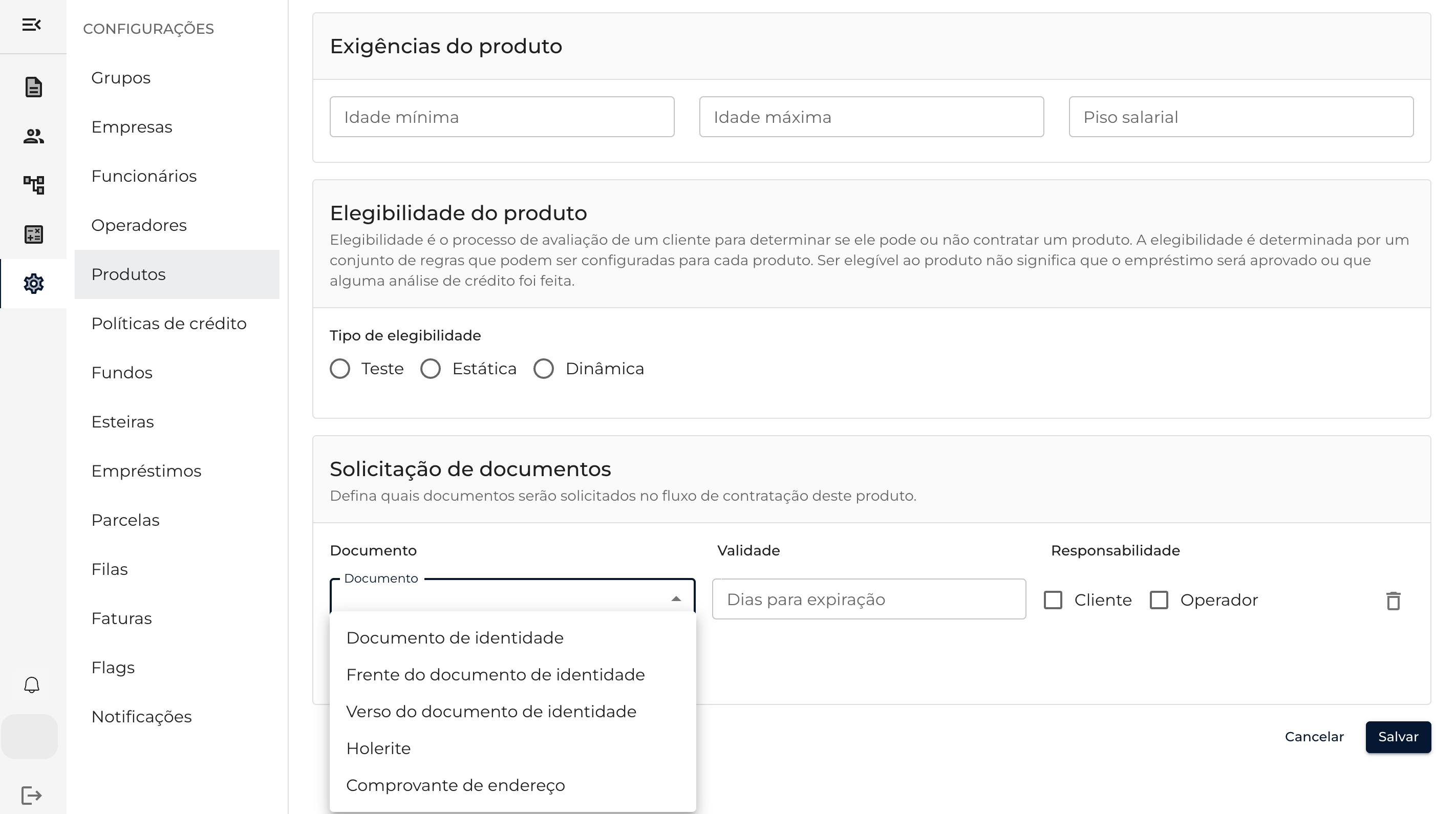Click into the Idade mínima field
1456x814 pixels.
pyautogui.click(x=501, y=117)
